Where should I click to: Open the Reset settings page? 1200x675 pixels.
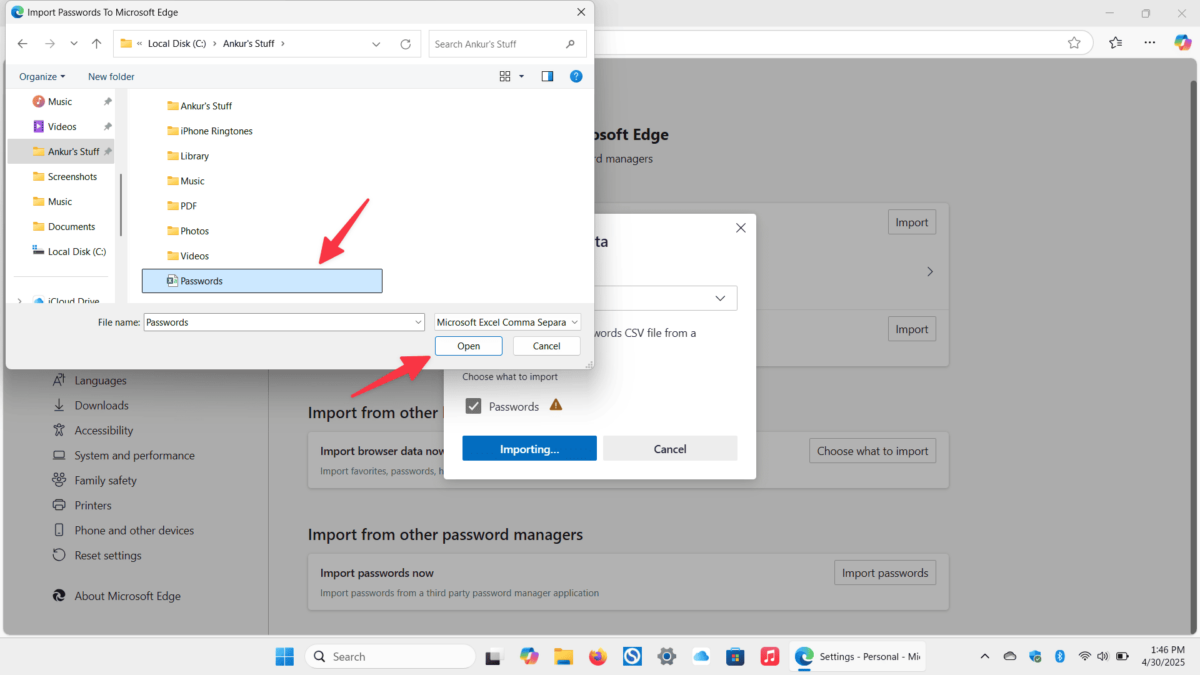coord(108,555)
